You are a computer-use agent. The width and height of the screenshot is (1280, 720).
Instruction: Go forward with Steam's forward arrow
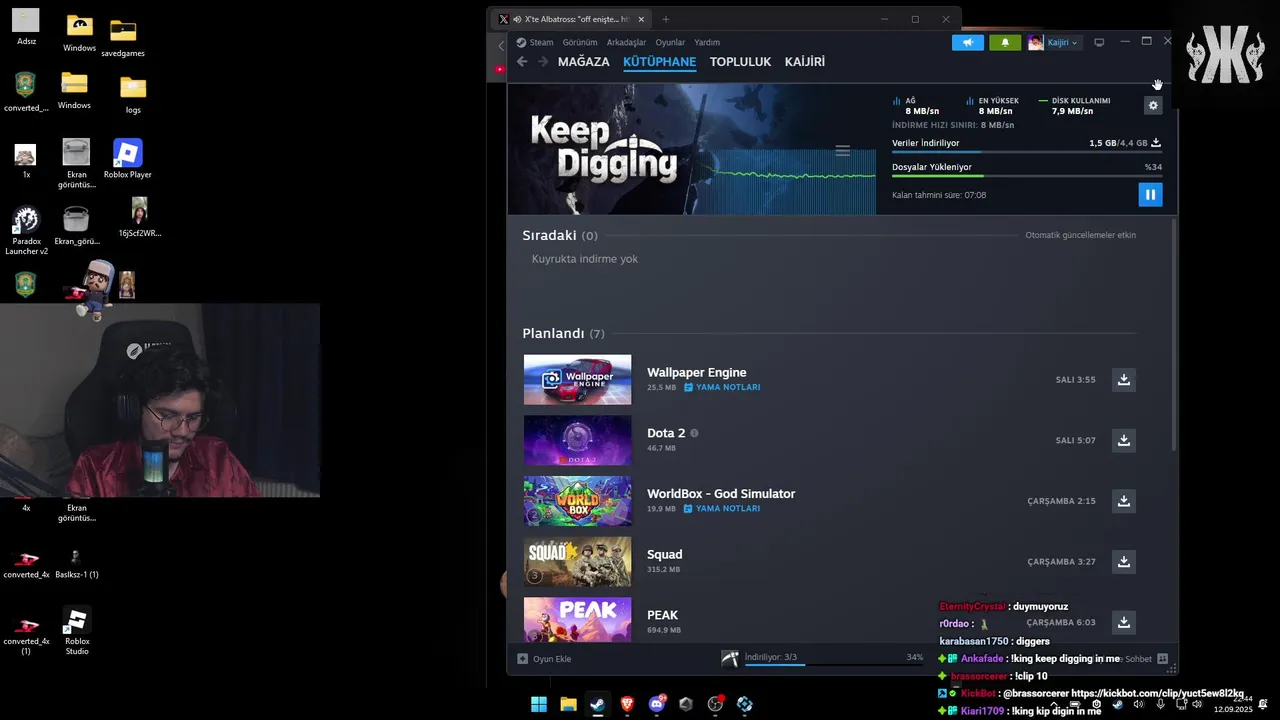pyautogui.click(x=543, y=62)
